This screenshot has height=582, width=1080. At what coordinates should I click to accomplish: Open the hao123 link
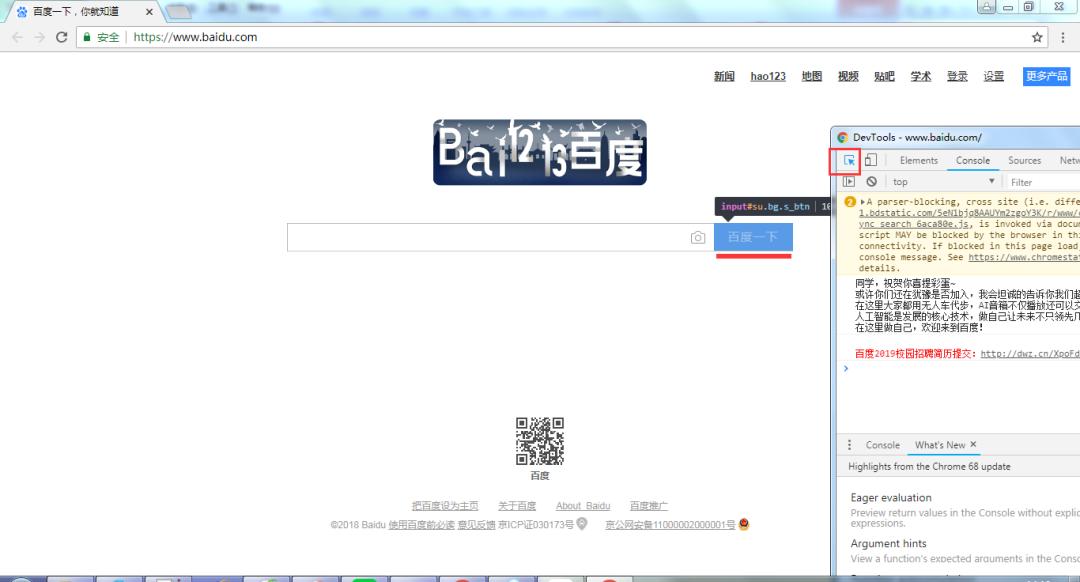[x=767, y=75]
